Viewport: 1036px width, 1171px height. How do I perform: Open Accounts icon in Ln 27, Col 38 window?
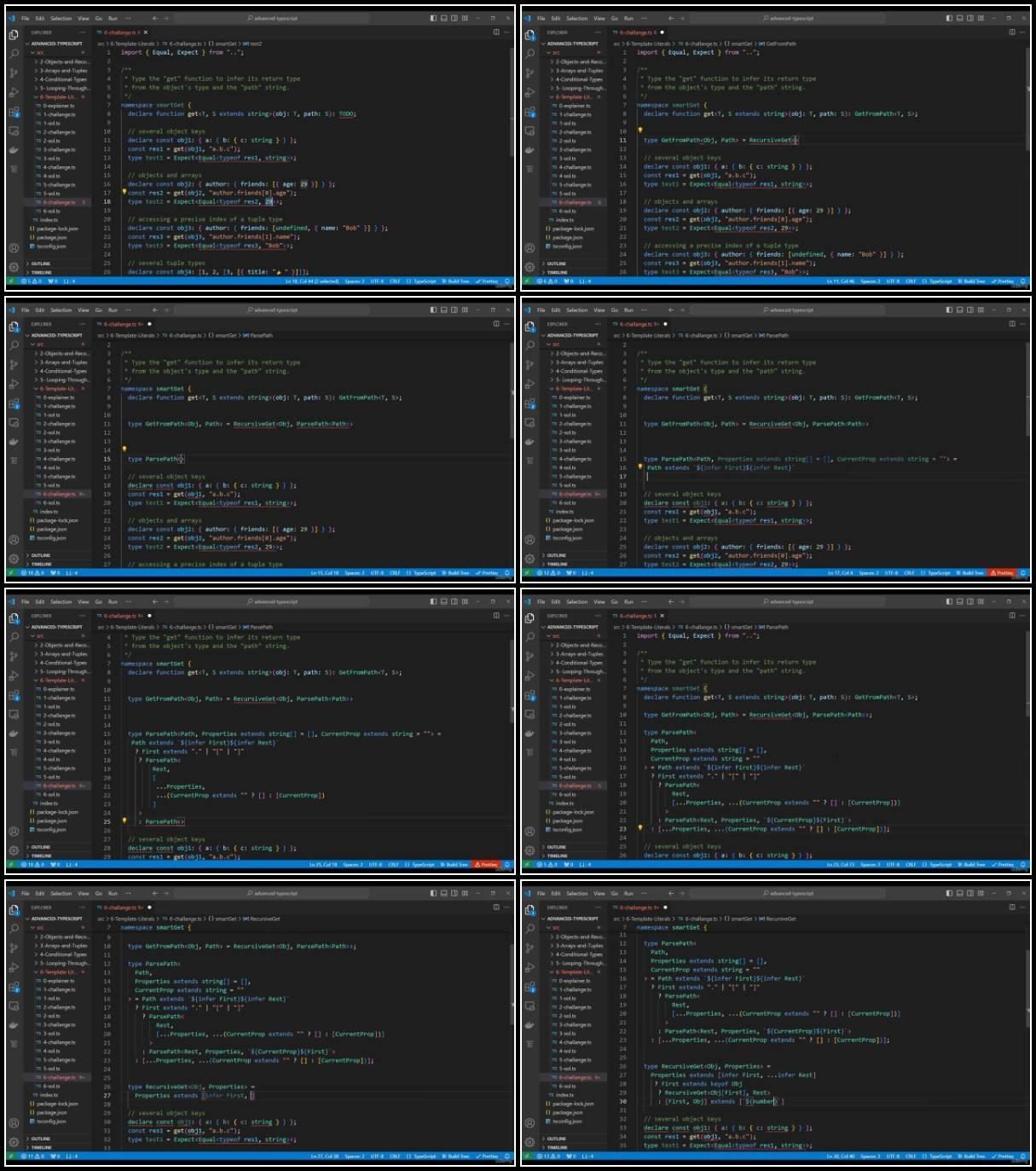coord(14,1122)
